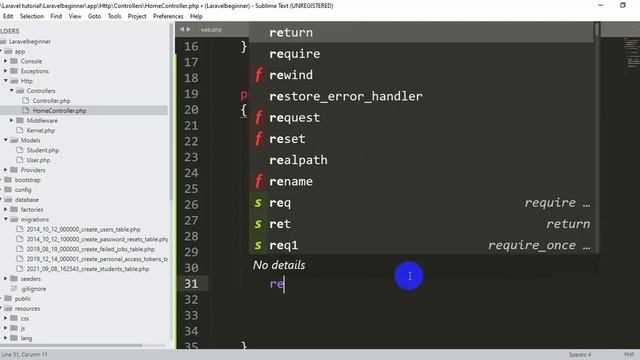This screenshot has width=640, height=360.
Task: Click the sidebar horizontal scrollbar
Action: click(71, 346)
